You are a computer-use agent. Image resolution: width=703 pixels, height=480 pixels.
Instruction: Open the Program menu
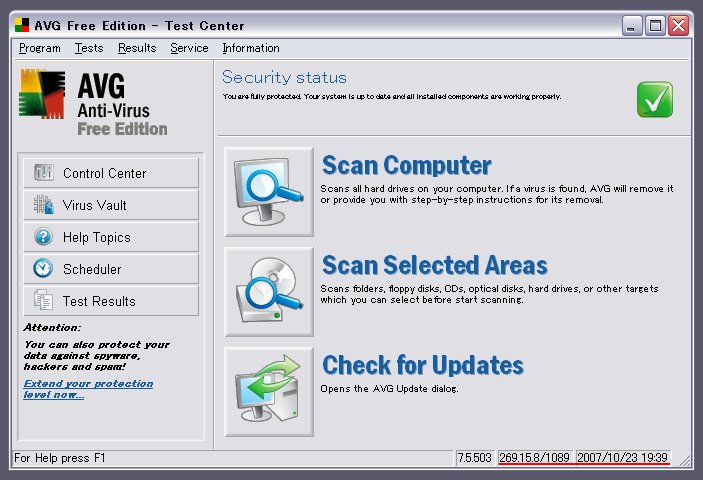[x=39, y=48]
